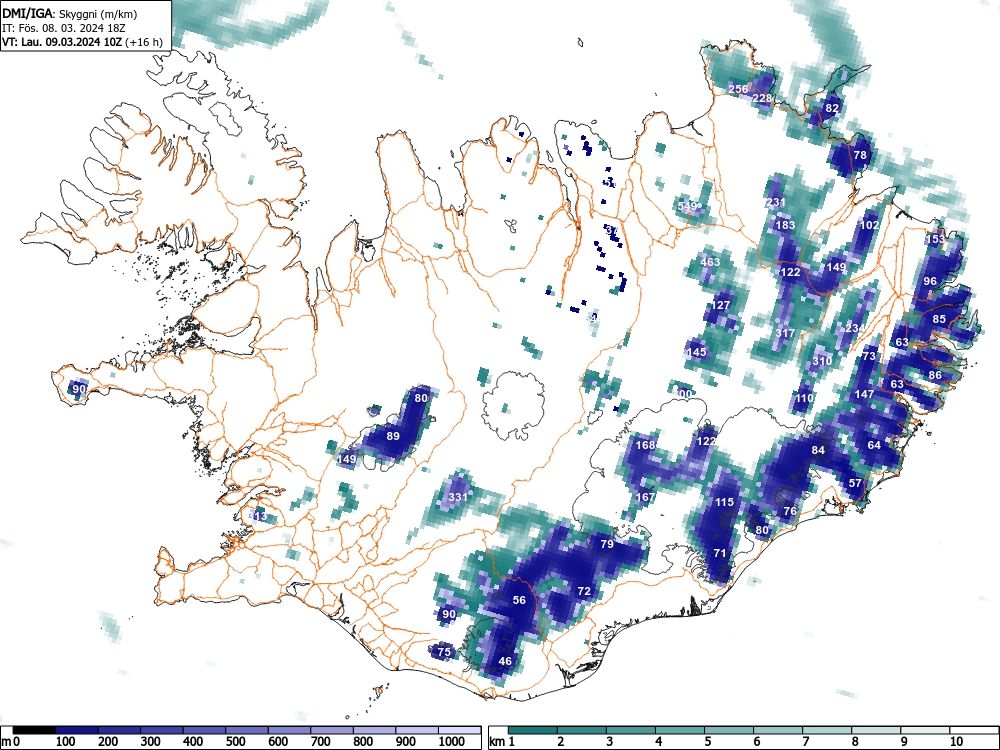
Task: Click the visibility value 82
Action: tap(832, 108)
